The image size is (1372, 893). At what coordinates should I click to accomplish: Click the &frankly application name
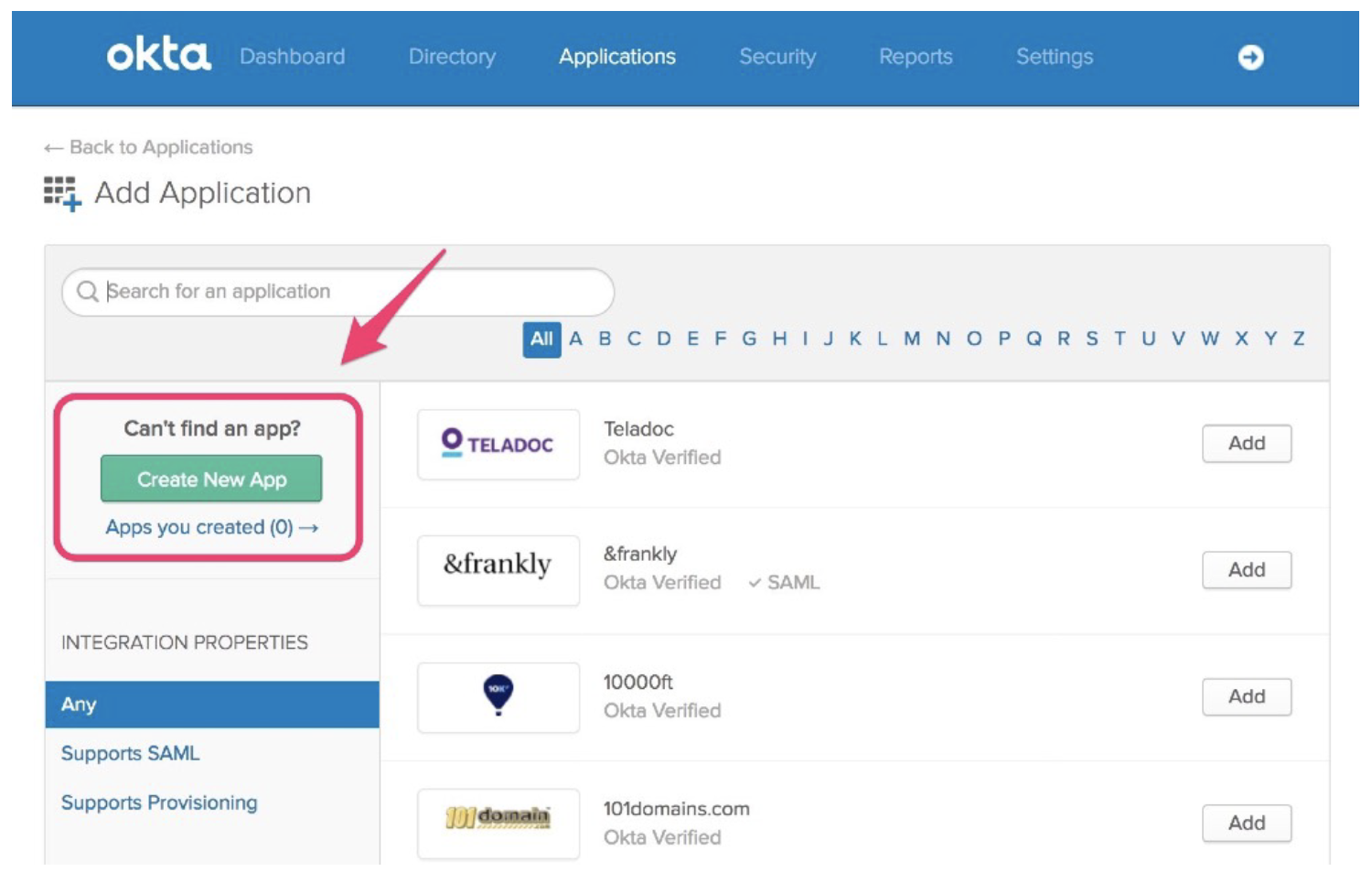pos(640,554)
